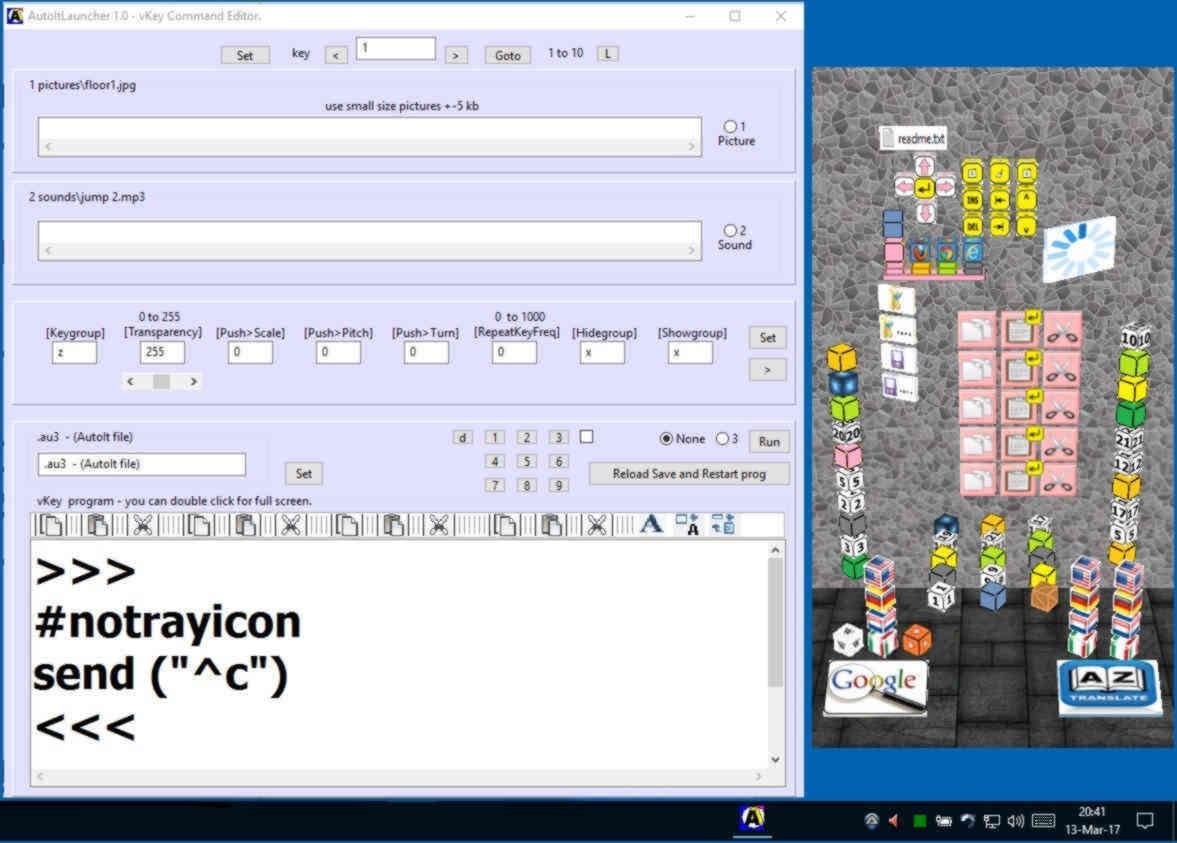Click the '>' next key button beside Goto
Image resolution: width=1177 pixels, height=843 pixels.
click(x=456, y=55)
